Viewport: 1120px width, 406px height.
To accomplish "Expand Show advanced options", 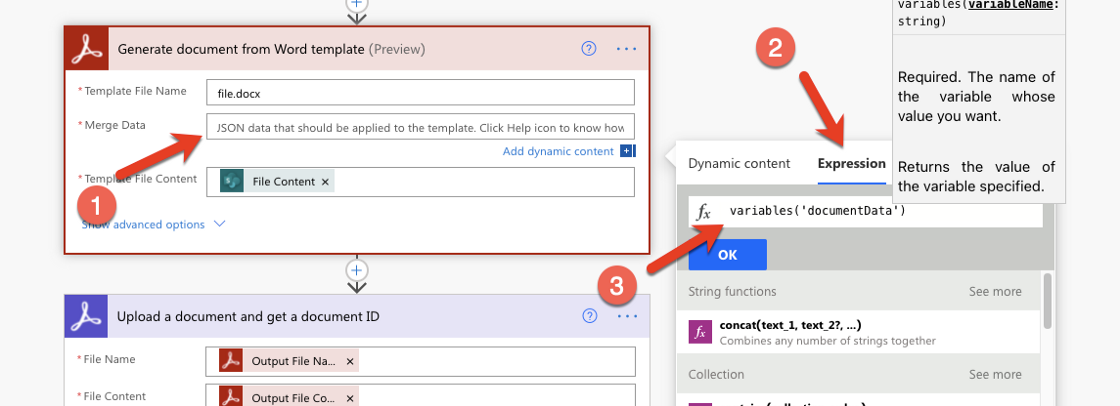I will [x=154, y=224].
